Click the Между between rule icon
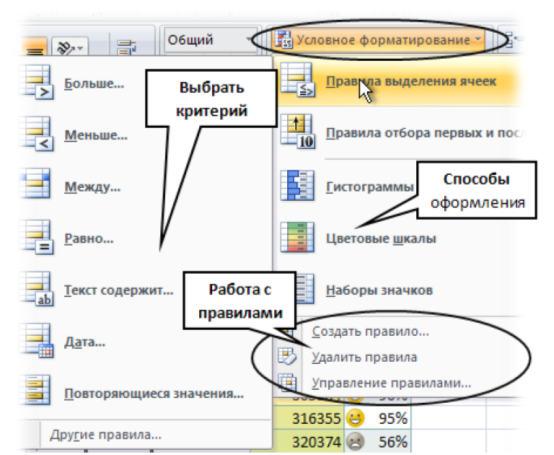 [35, 184]
